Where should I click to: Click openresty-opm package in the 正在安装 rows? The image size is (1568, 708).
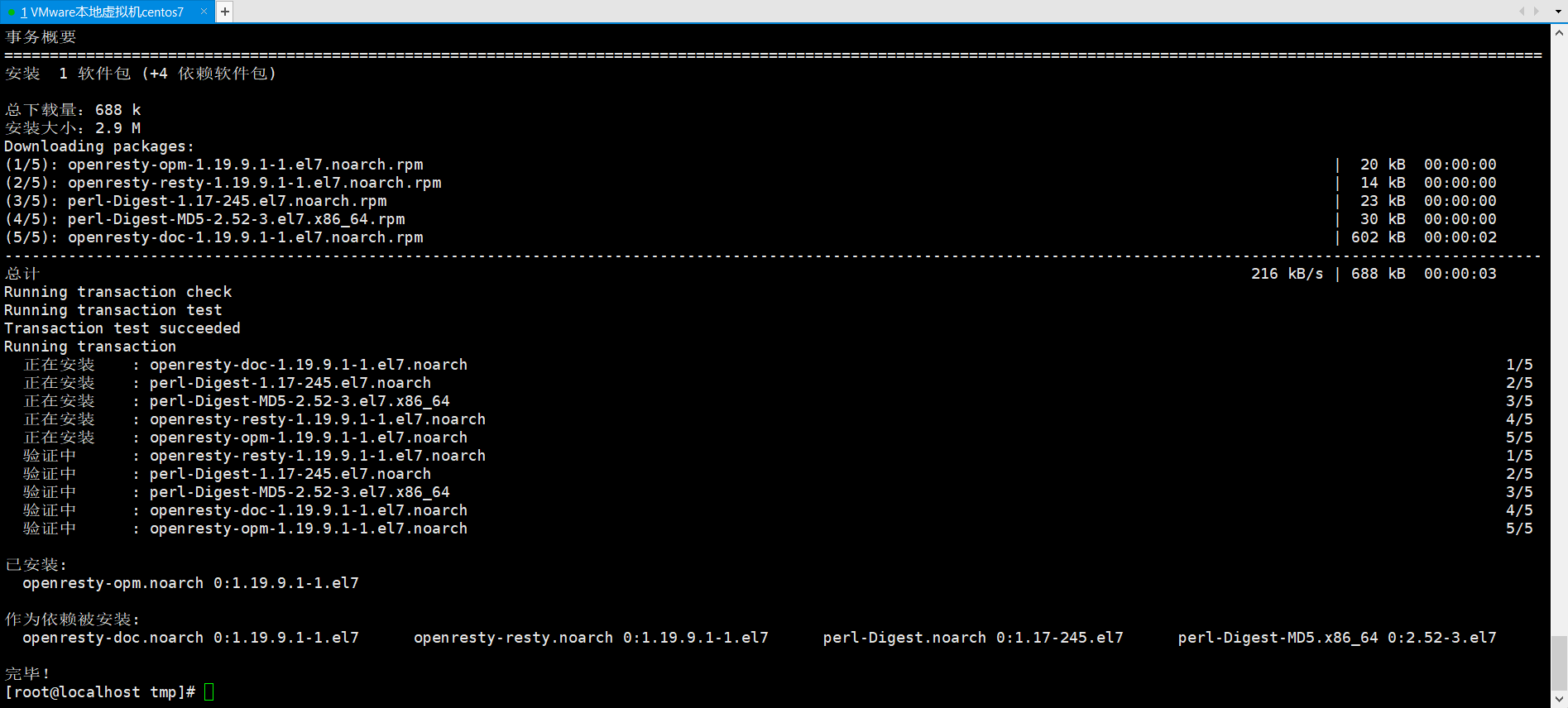pos(309,438)
